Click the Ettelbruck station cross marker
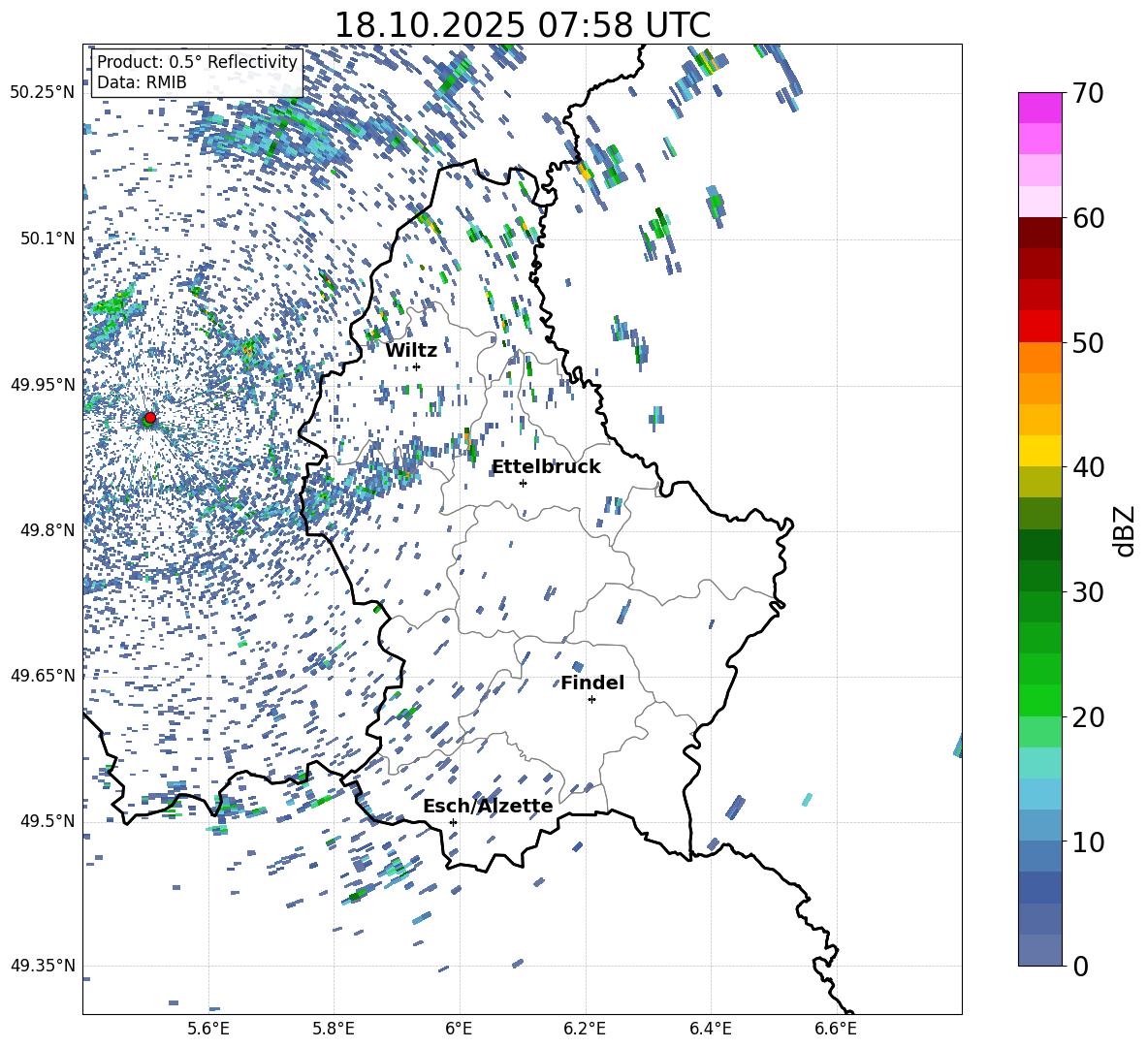 tap(523, 483)
